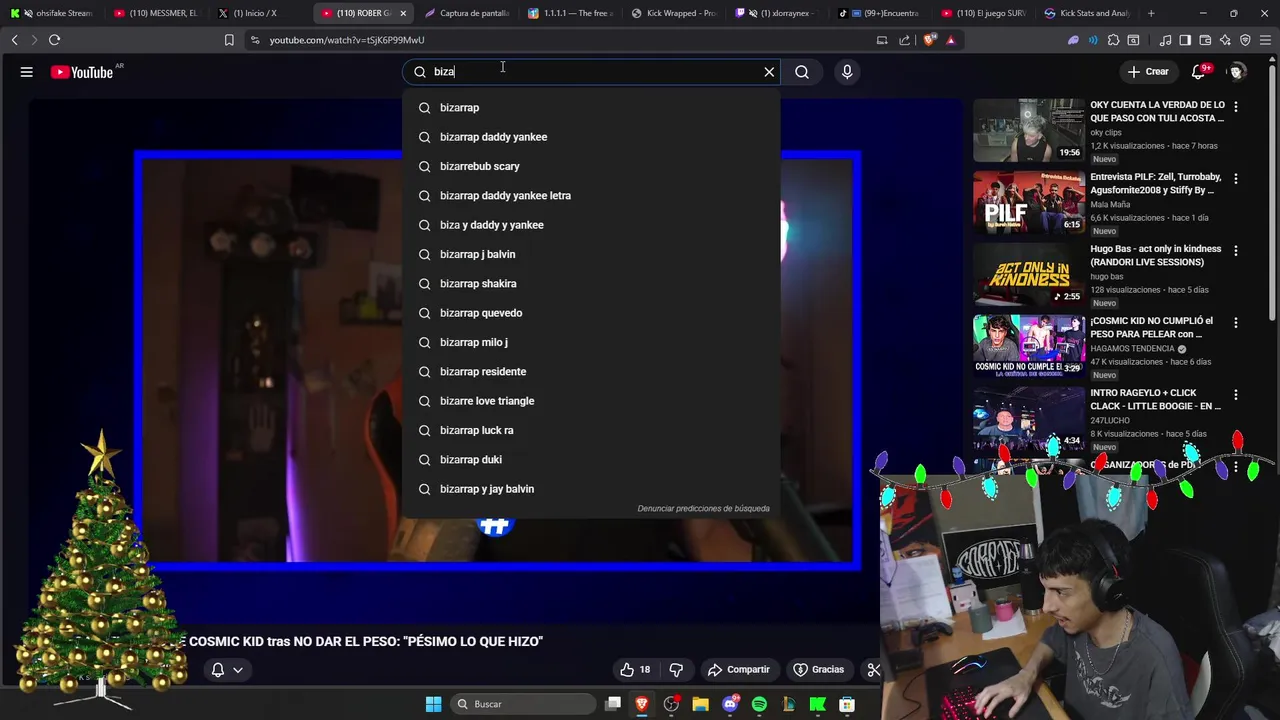Reload the page in browser toolbar
Screen dimensions: 1280x720
(x=54, y=40)
